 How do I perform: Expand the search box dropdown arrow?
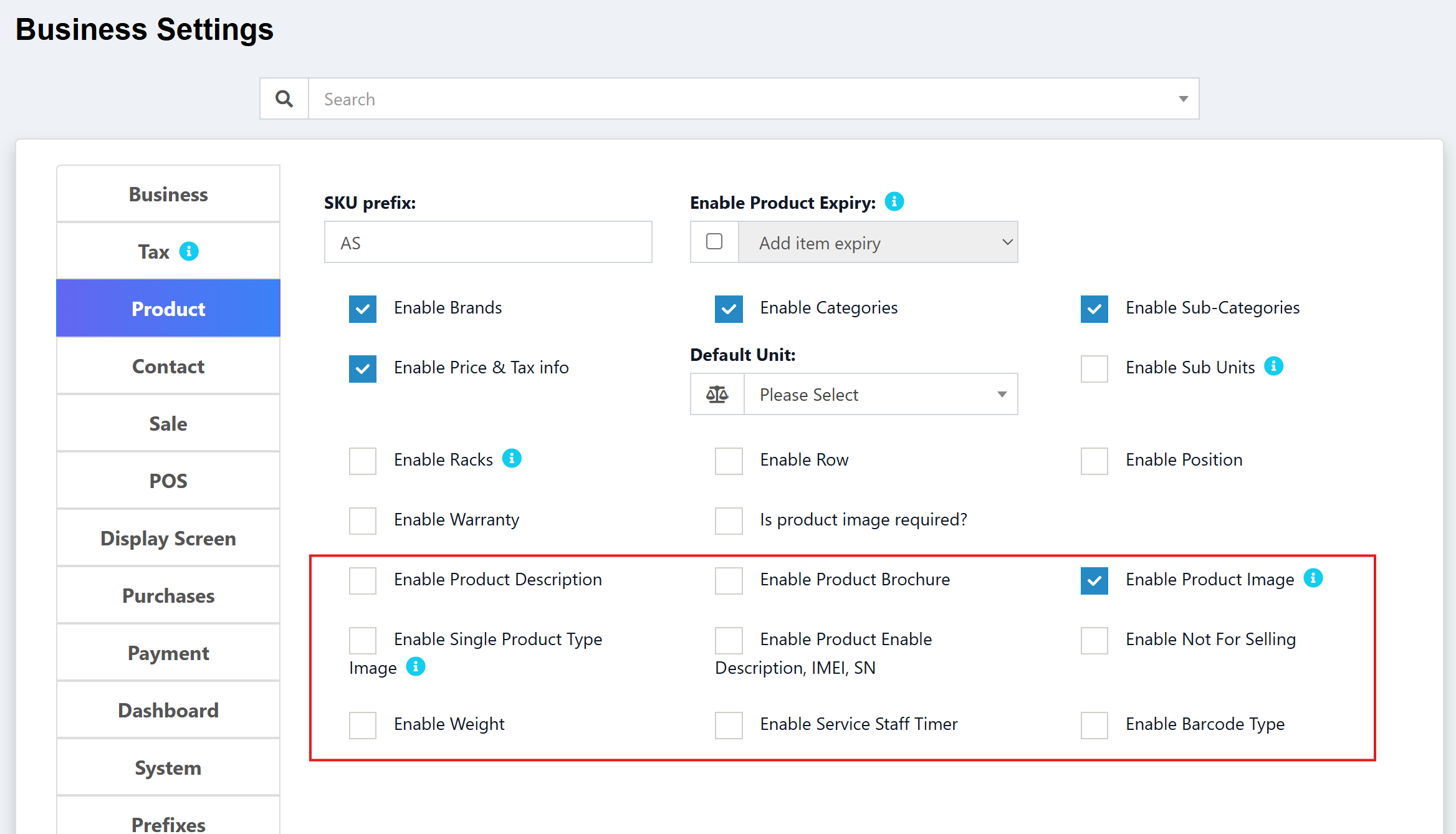point(1182,98)
